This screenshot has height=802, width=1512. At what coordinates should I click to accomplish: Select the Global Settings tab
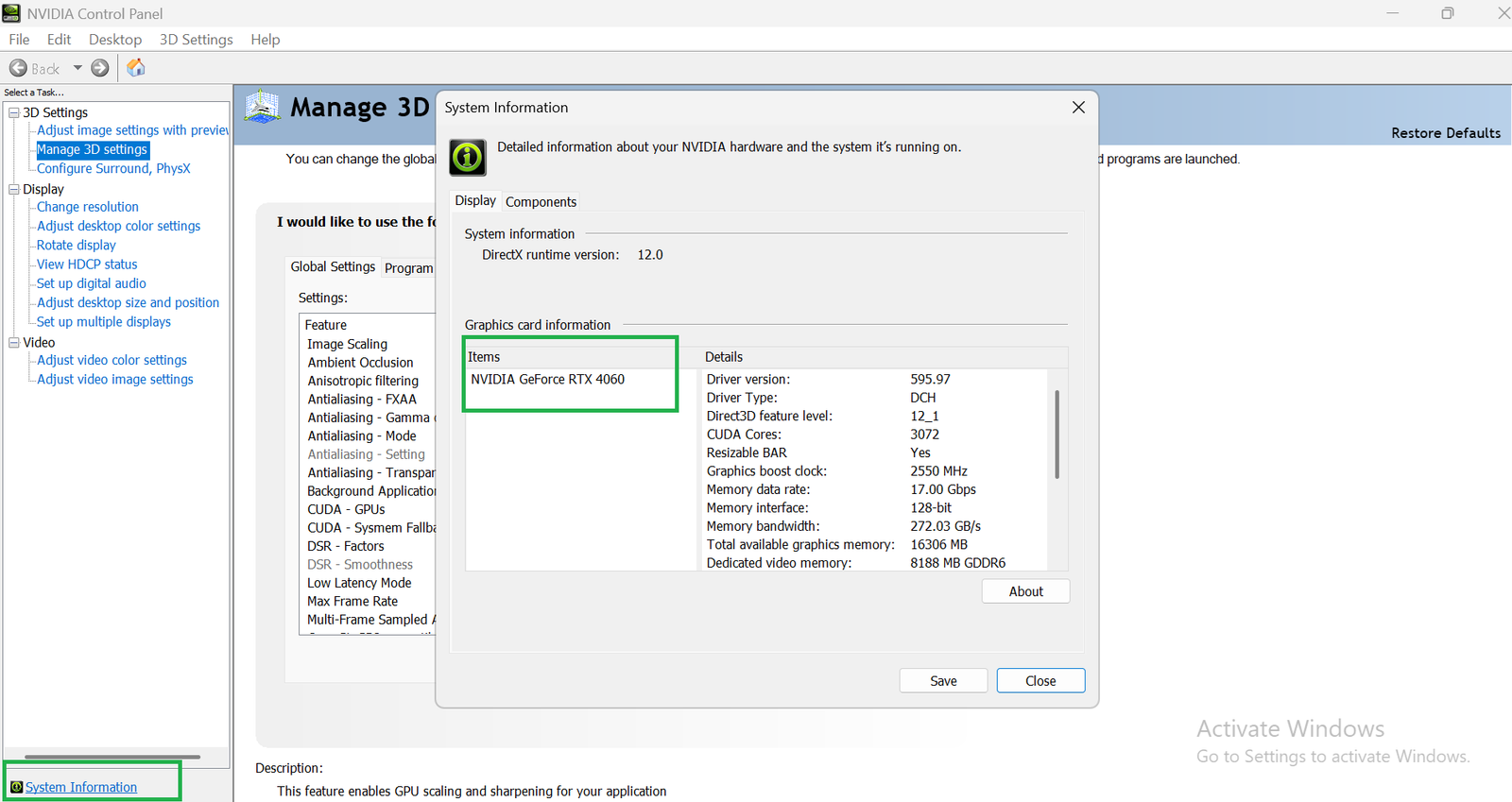333,267
